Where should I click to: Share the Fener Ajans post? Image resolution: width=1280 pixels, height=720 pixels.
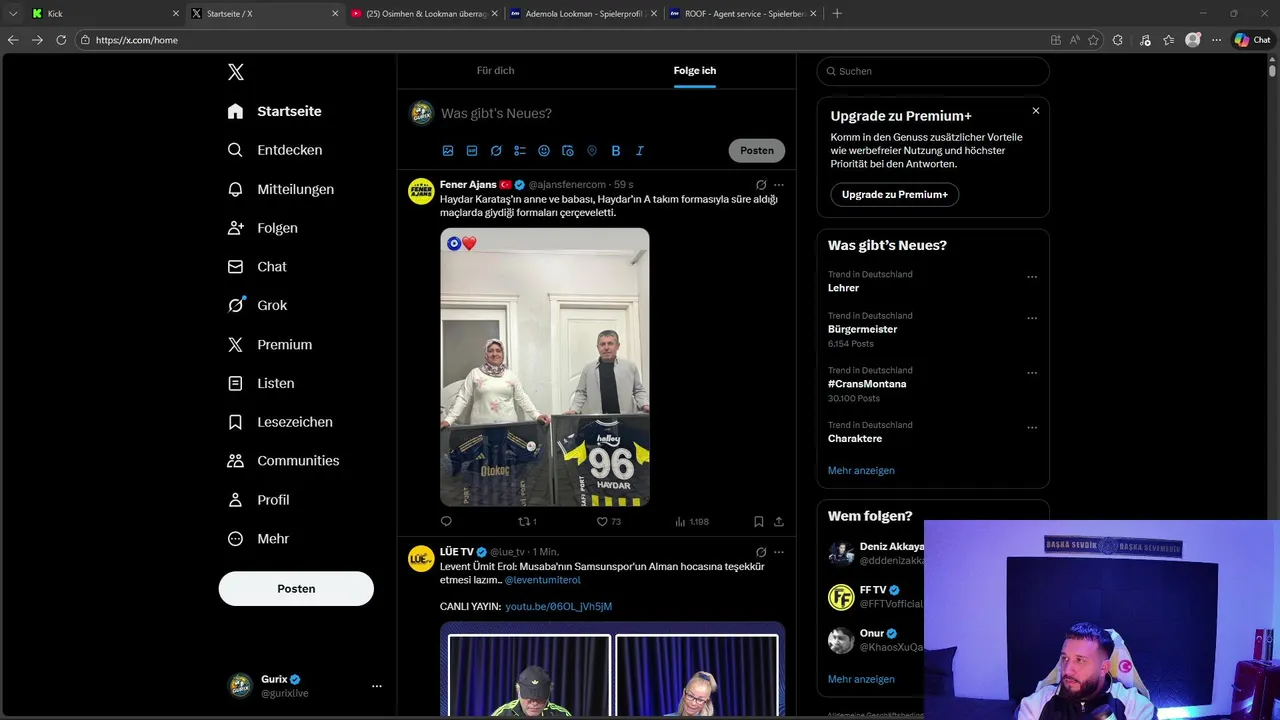[x=779, y=521]
